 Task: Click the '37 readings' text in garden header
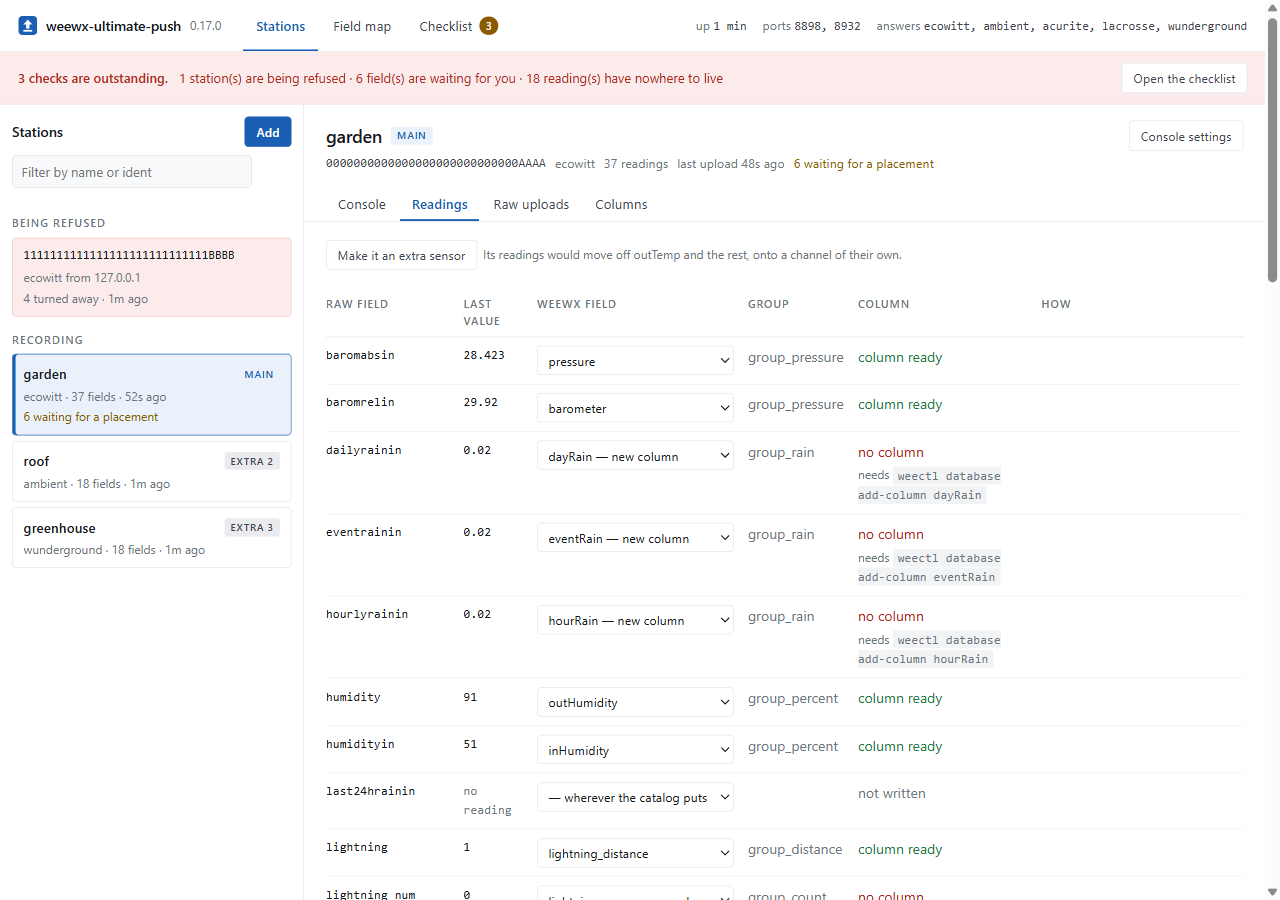(x=636, y=164)
